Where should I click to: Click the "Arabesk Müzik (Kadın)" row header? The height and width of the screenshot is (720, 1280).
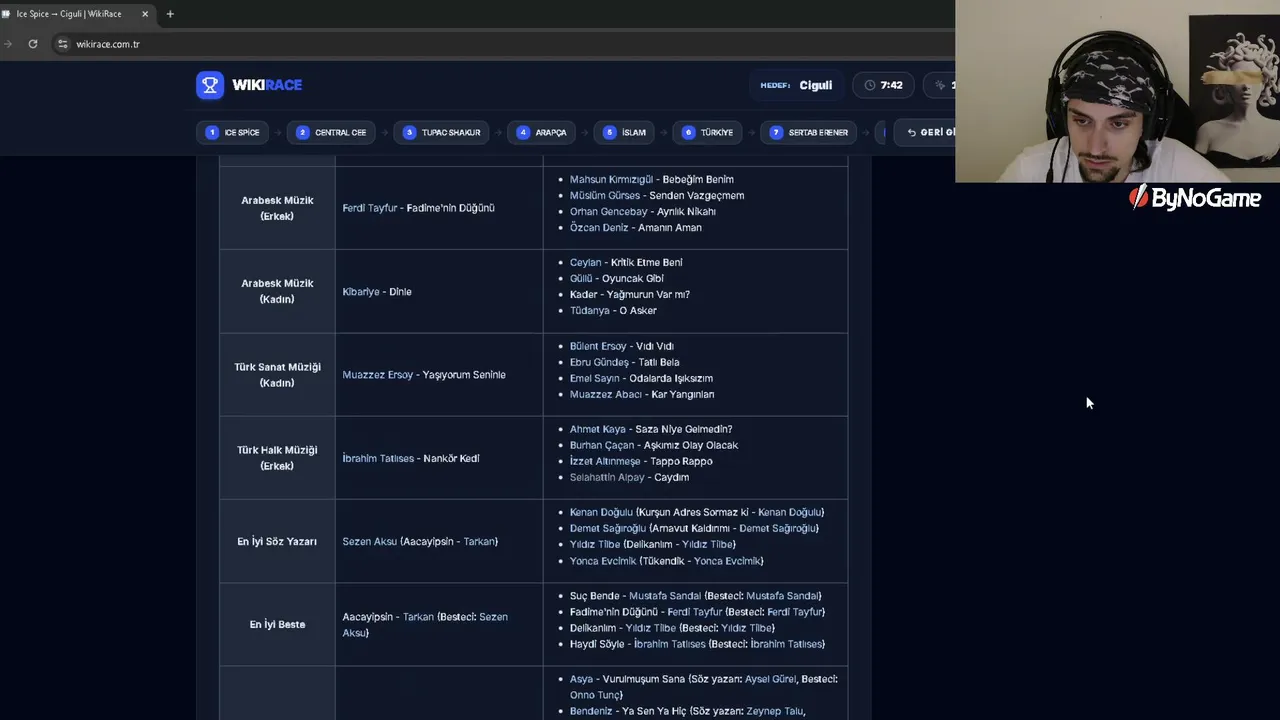(277, 291)
